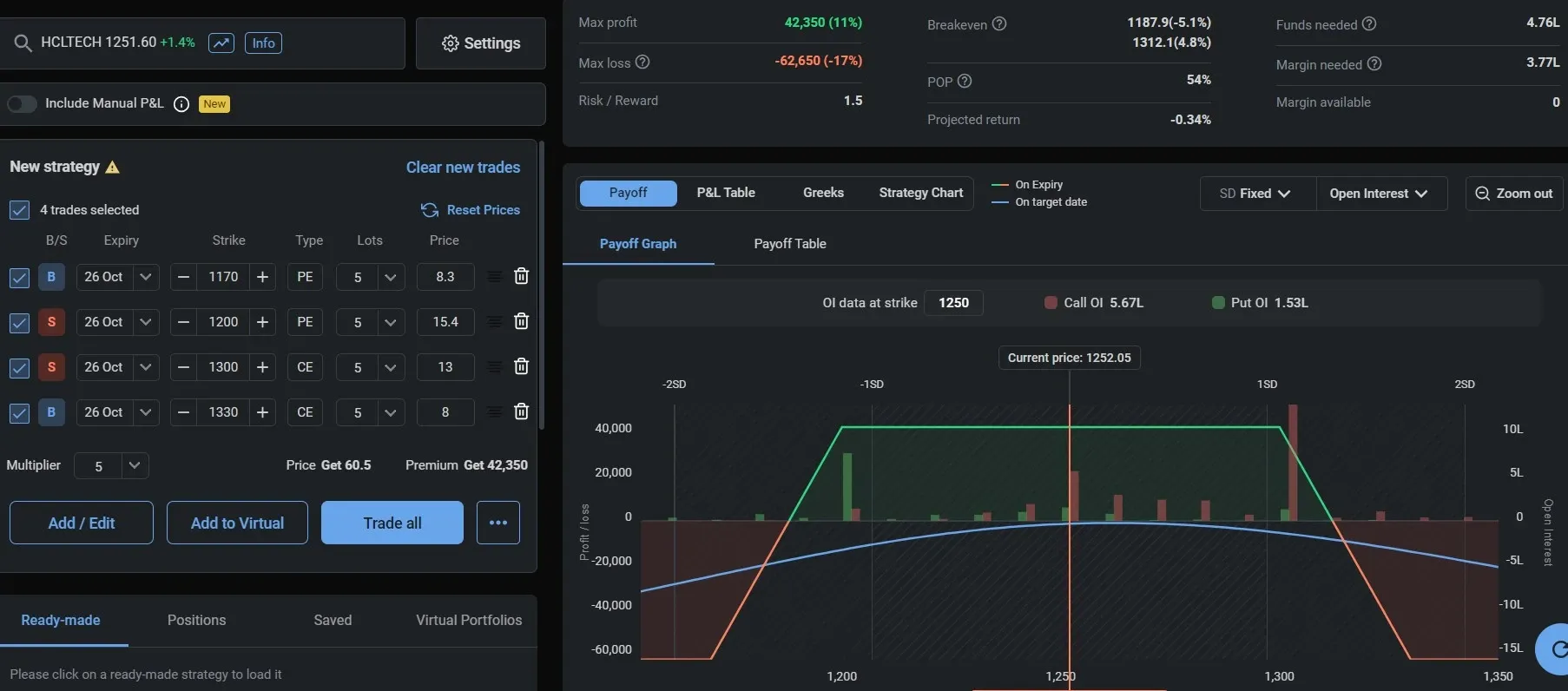
Task: Open the three-dots more options button
Action: coord(498,523)
